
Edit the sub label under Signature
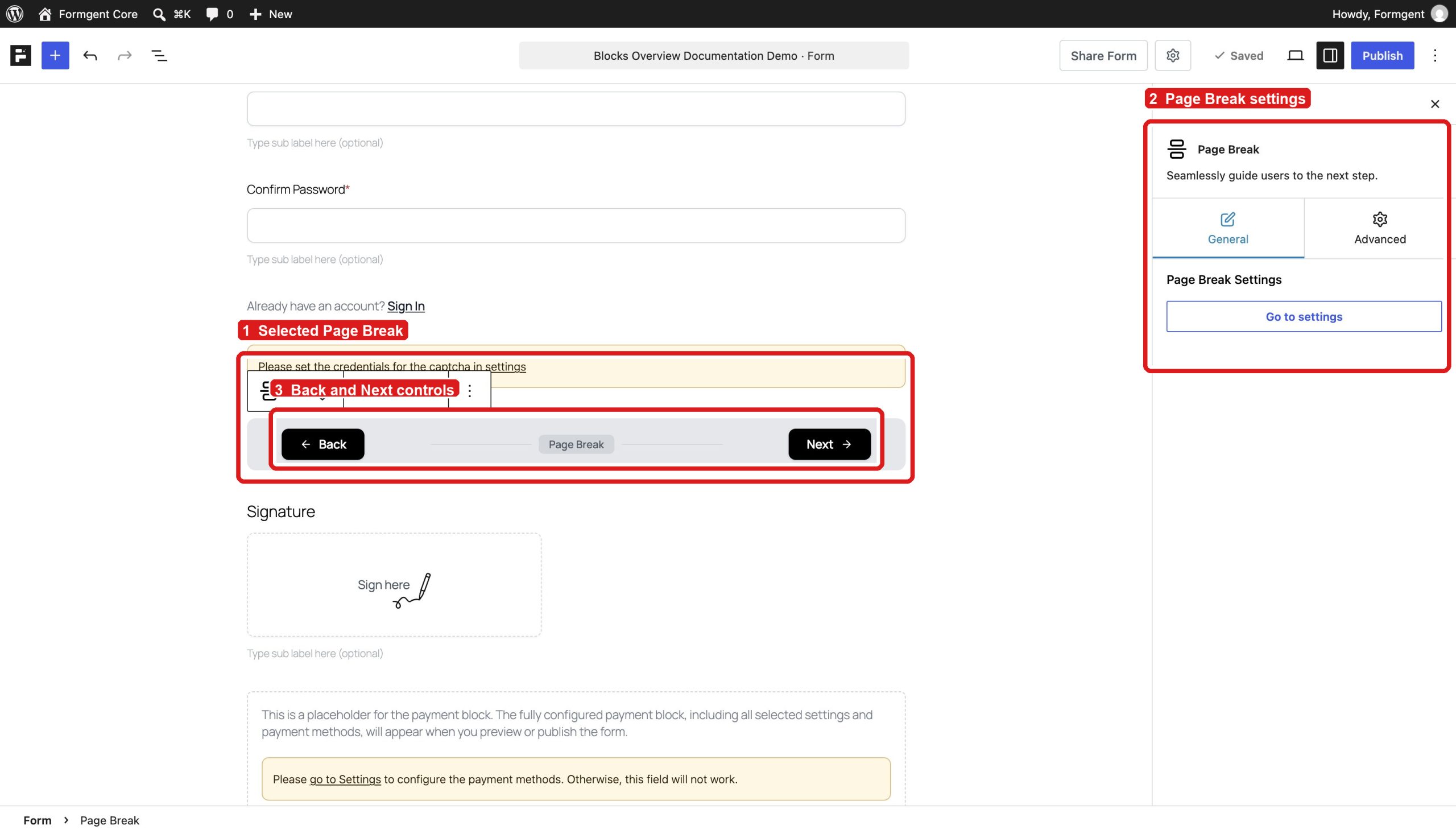[315, 654]
